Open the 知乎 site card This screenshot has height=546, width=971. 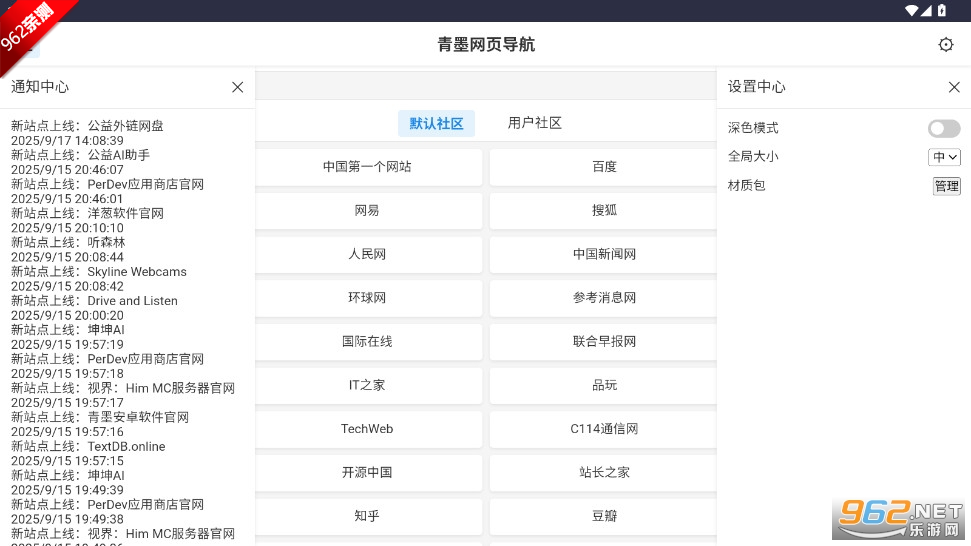click(368, 516)
